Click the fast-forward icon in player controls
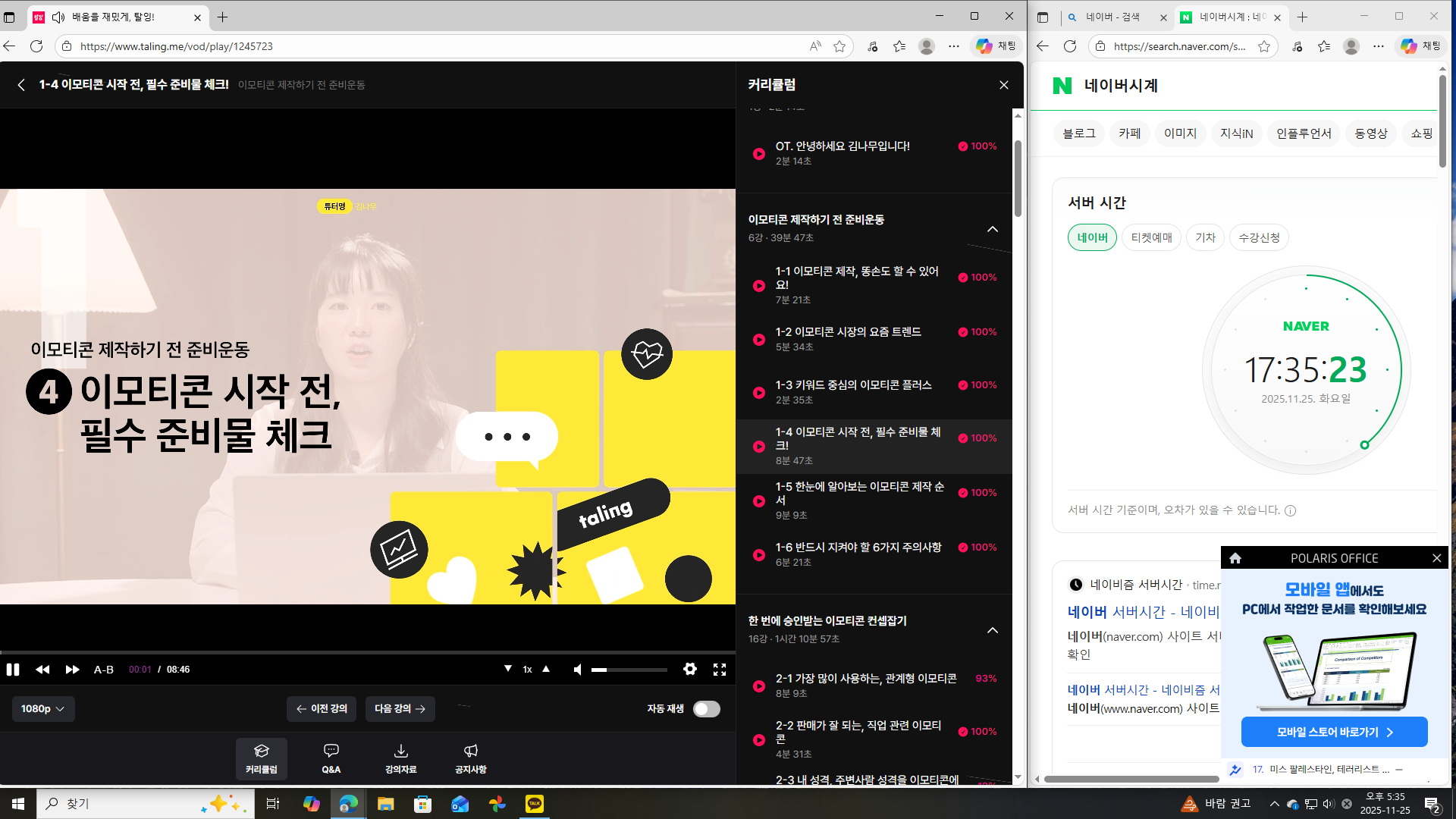The height and width of the screenshot is (819, 1456). tap(72, 670)
